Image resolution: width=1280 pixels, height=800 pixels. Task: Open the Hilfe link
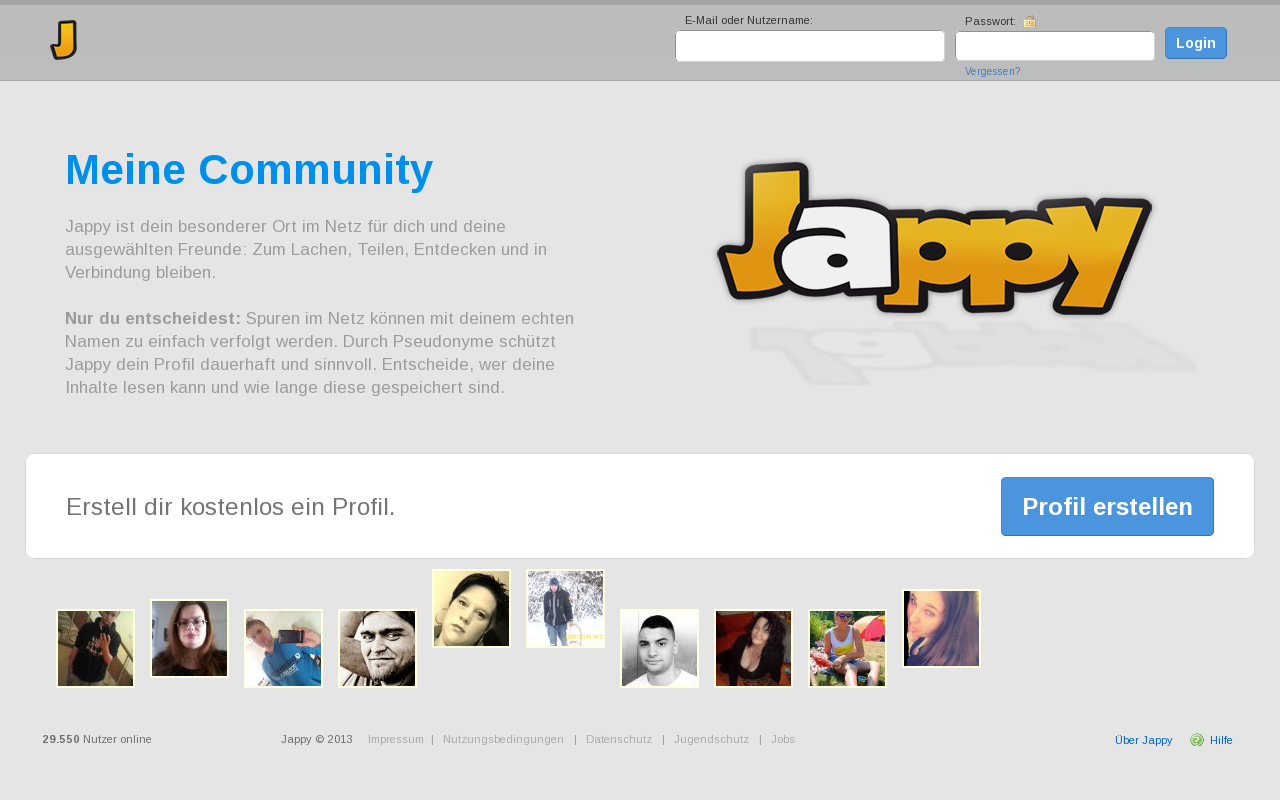coord(1221,740)
